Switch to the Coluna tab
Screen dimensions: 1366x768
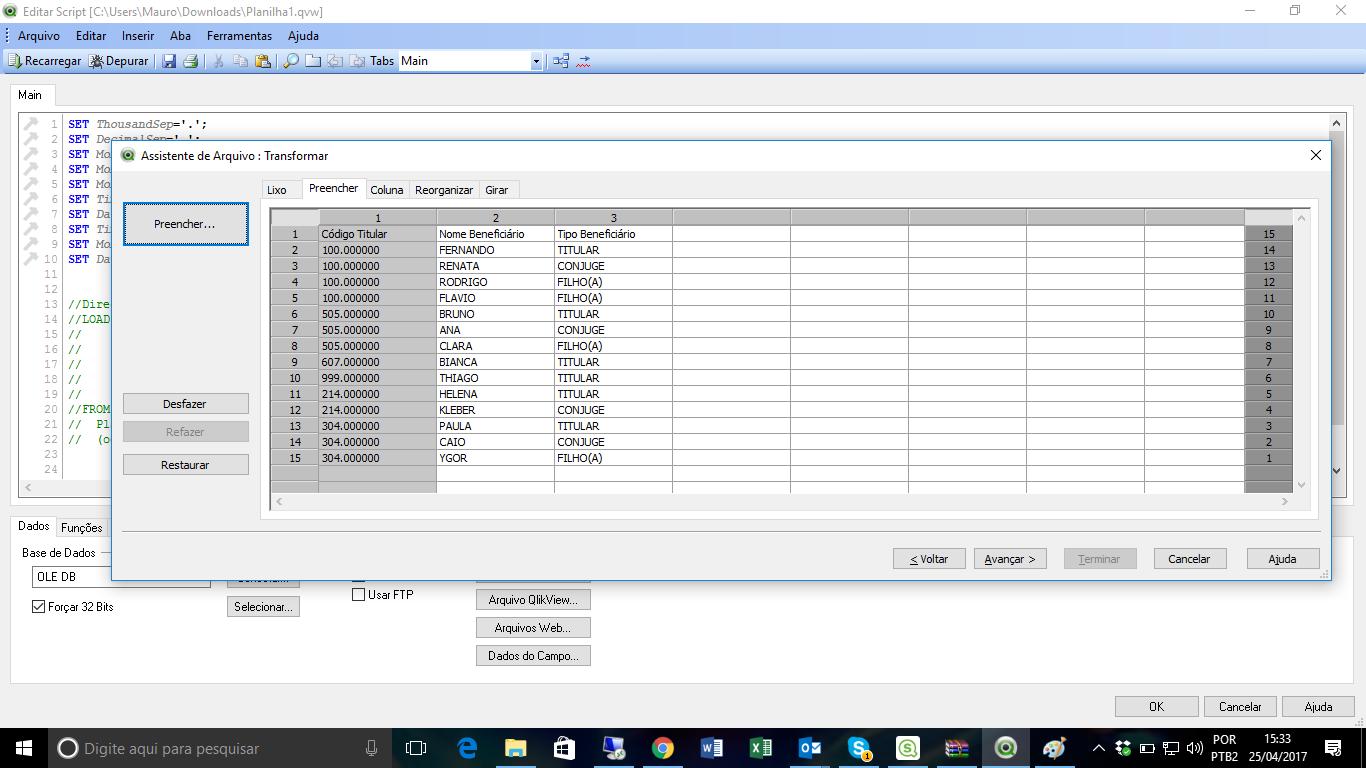coord(387,190)
